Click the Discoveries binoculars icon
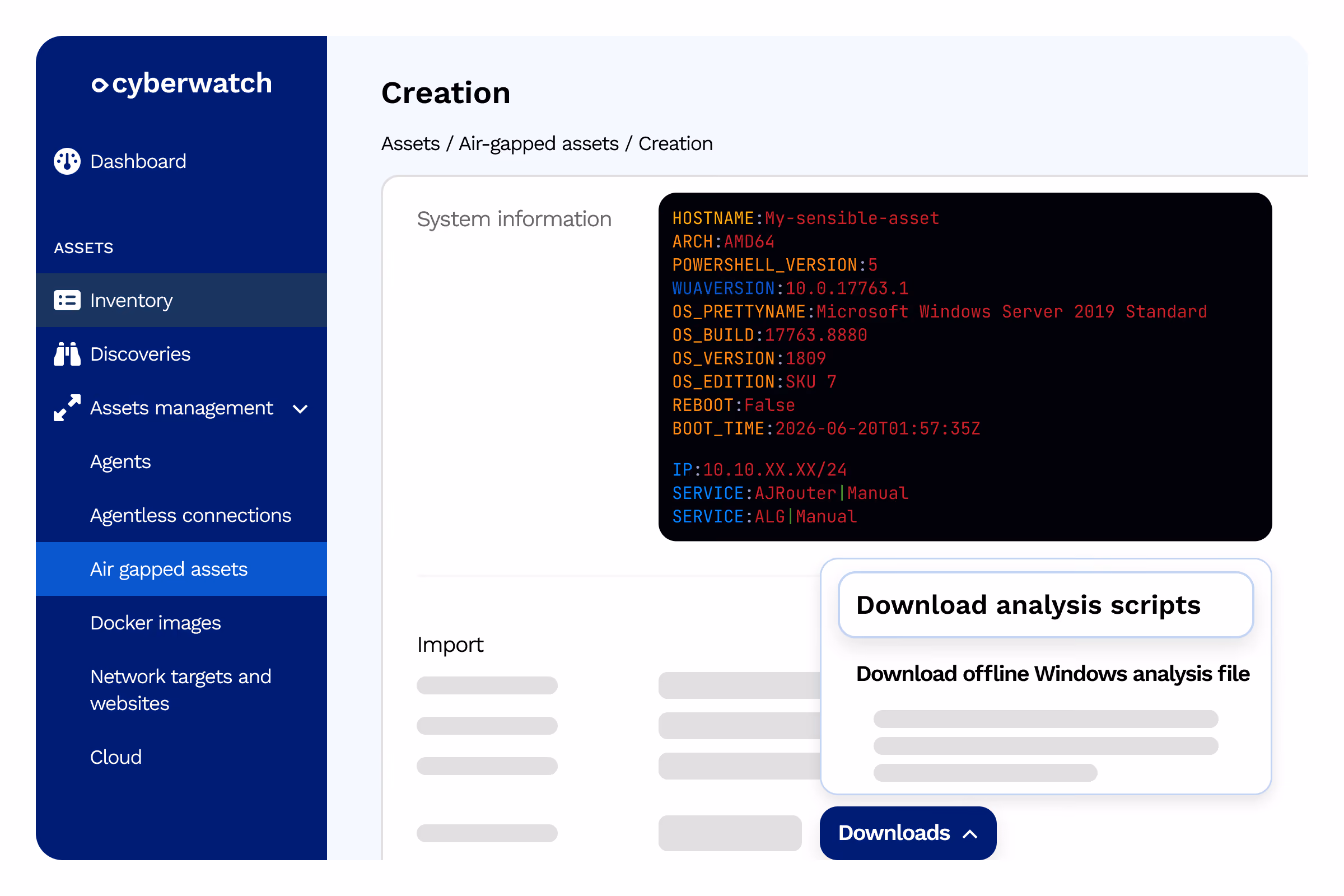The image size is (1344, 896). click(x=67, y=354)
